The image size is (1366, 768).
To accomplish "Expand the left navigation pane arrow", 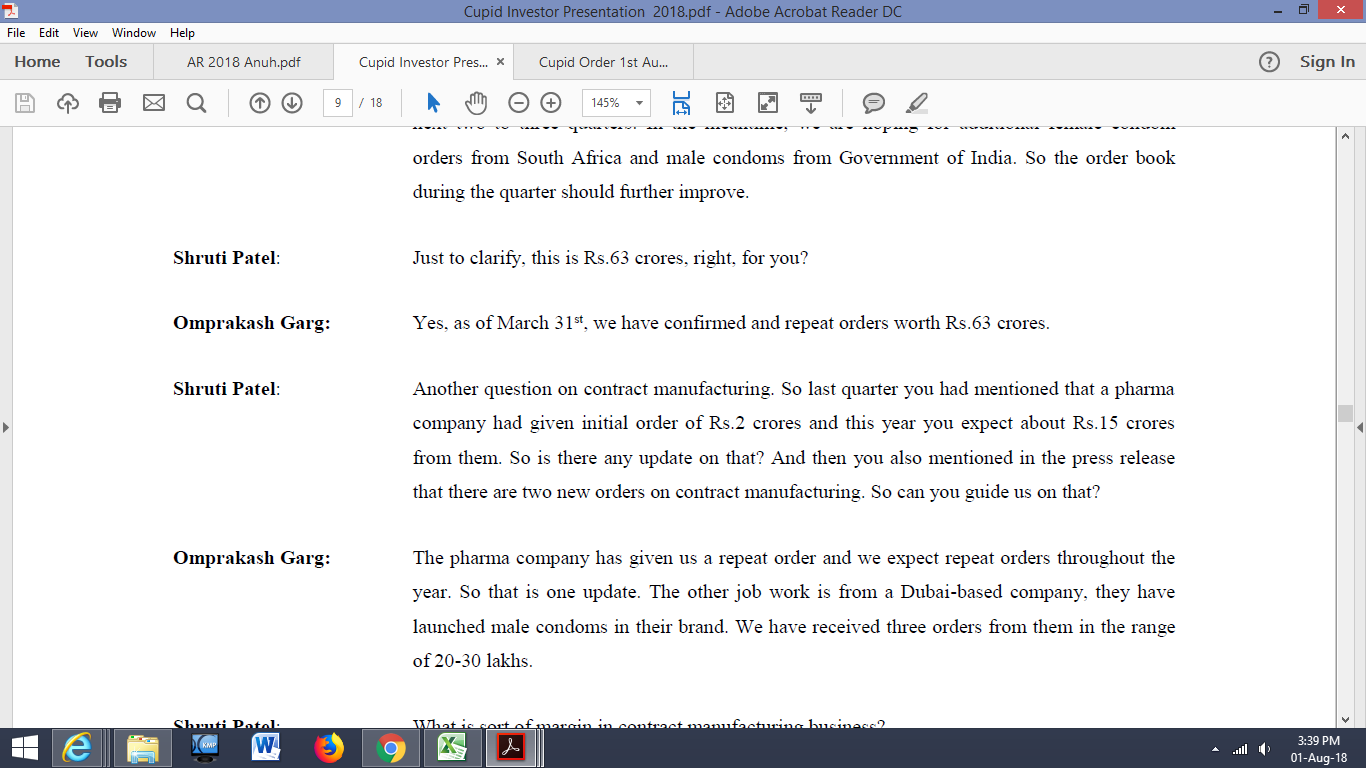I will point(6,428).
